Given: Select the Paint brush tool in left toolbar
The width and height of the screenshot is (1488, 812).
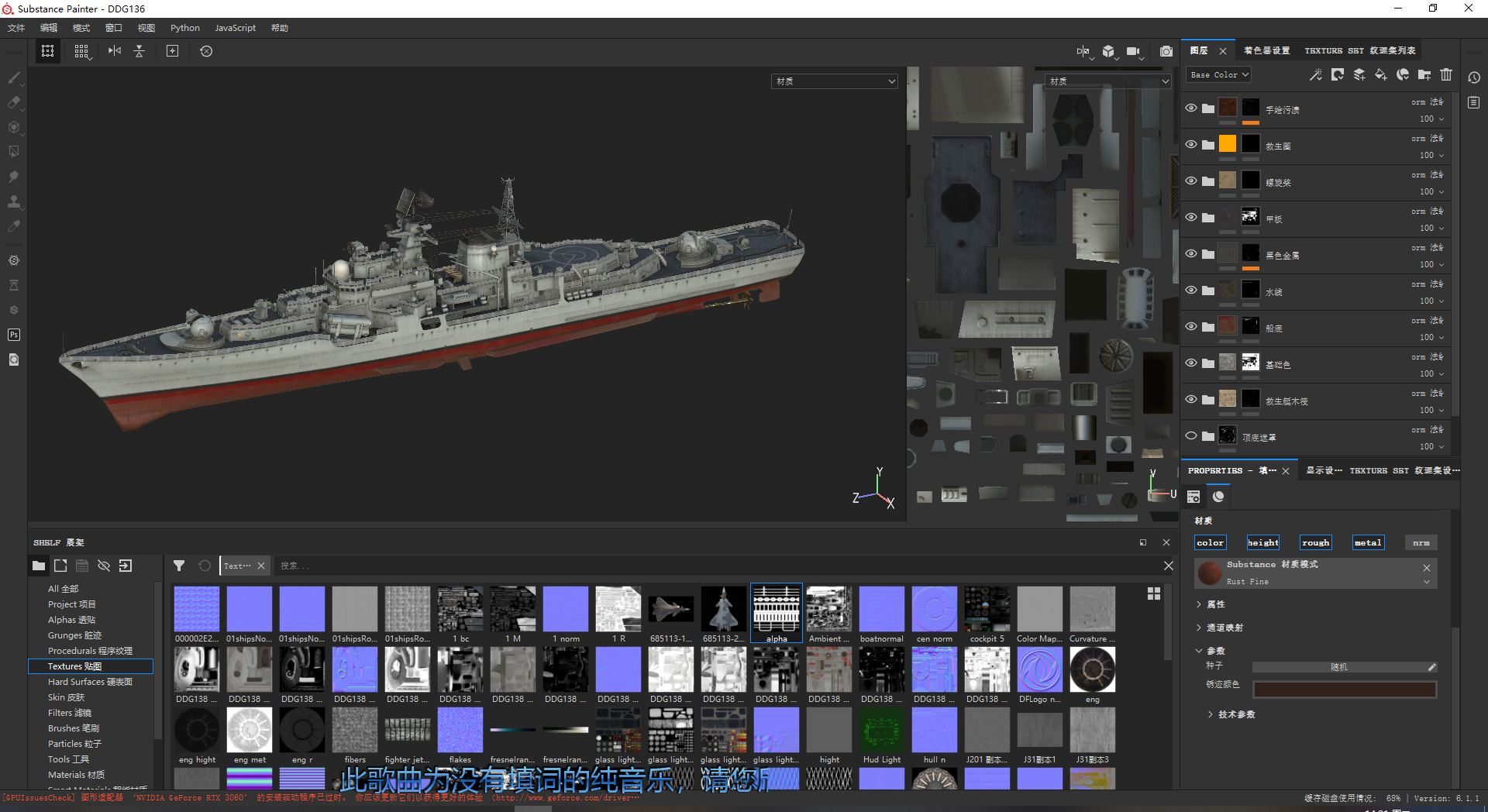Looking at the screenshot, I should click(14, 77).
